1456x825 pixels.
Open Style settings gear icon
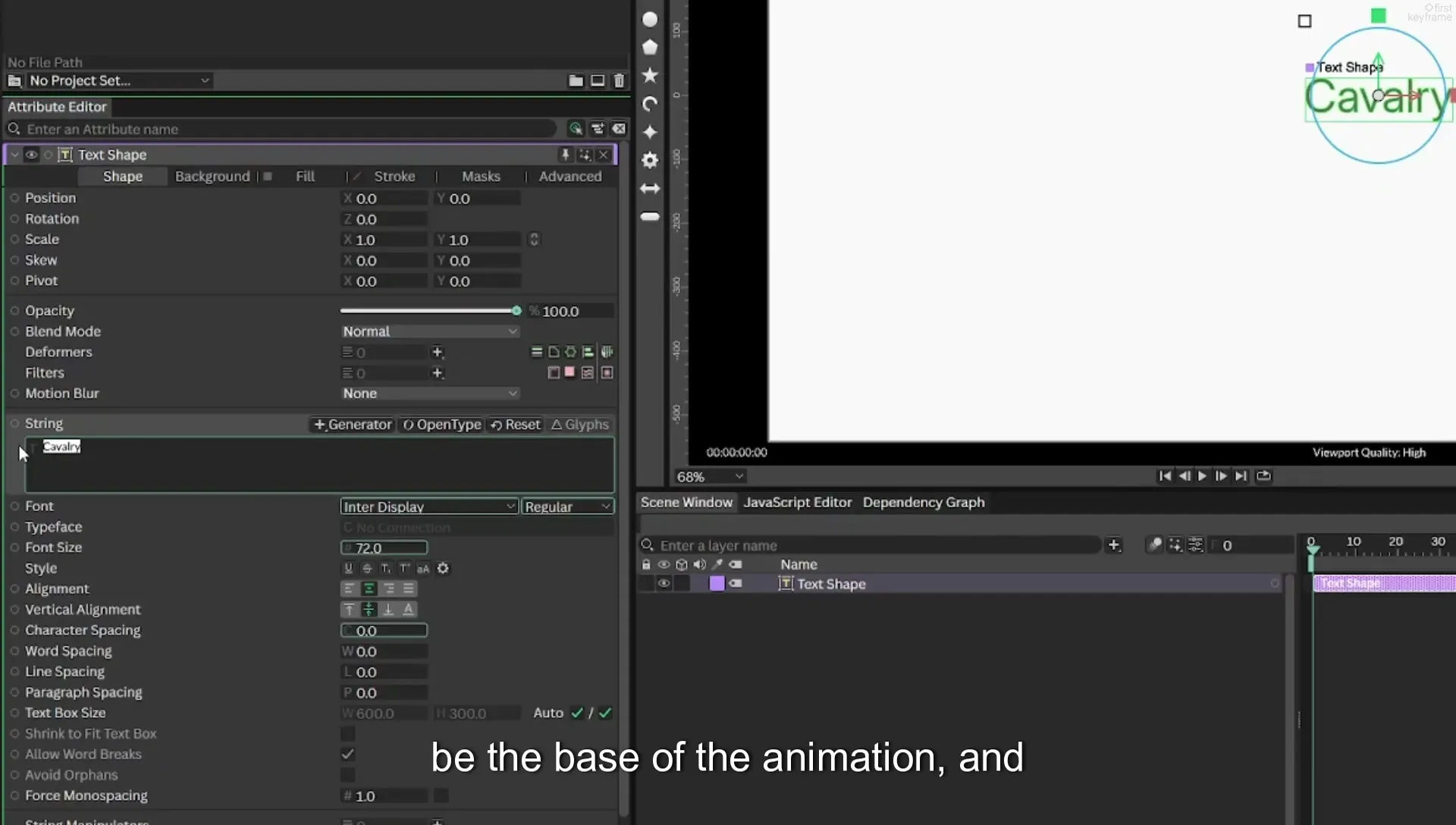tap(443, 568)
